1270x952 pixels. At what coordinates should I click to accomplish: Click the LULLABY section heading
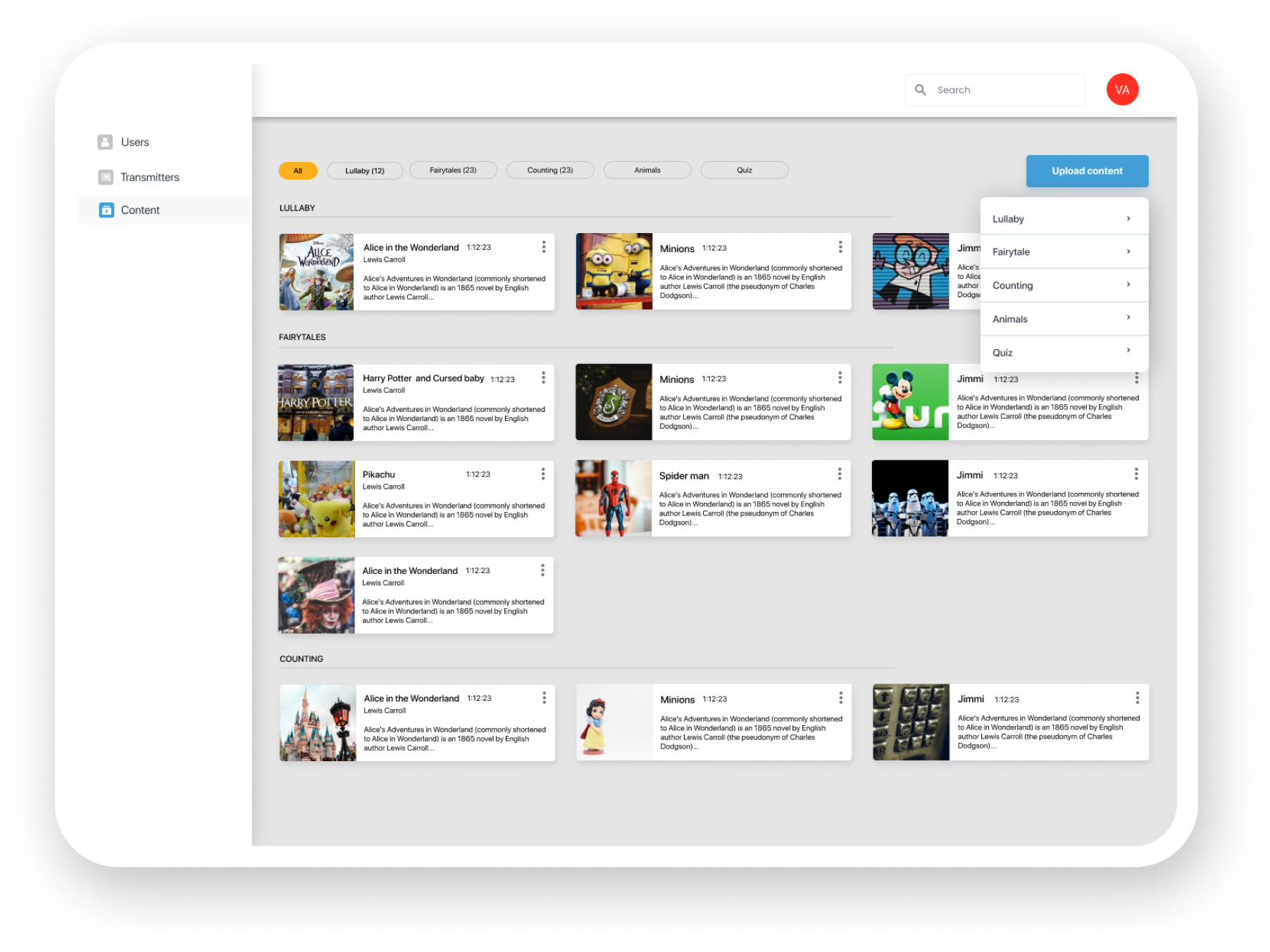(x=297, y=208)
